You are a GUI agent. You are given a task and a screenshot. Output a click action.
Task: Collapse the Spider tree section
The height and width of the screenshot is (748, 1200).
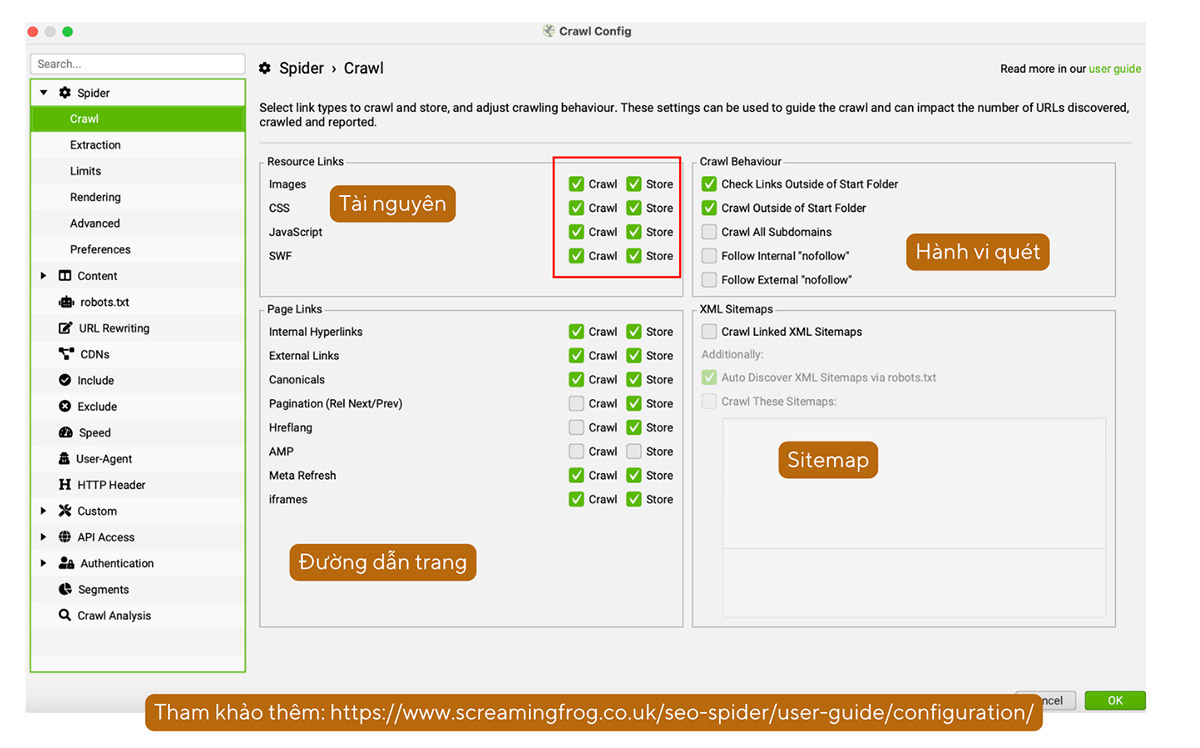(x=44, y=93)
